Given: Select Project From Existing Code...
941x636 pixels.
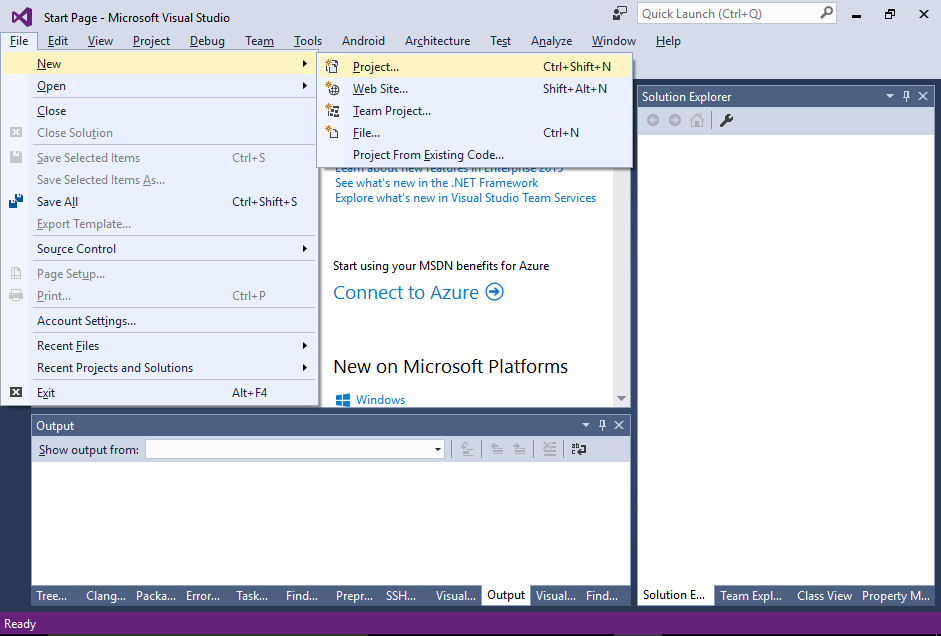Looking at the screenshot, I should tap(474, 155).
